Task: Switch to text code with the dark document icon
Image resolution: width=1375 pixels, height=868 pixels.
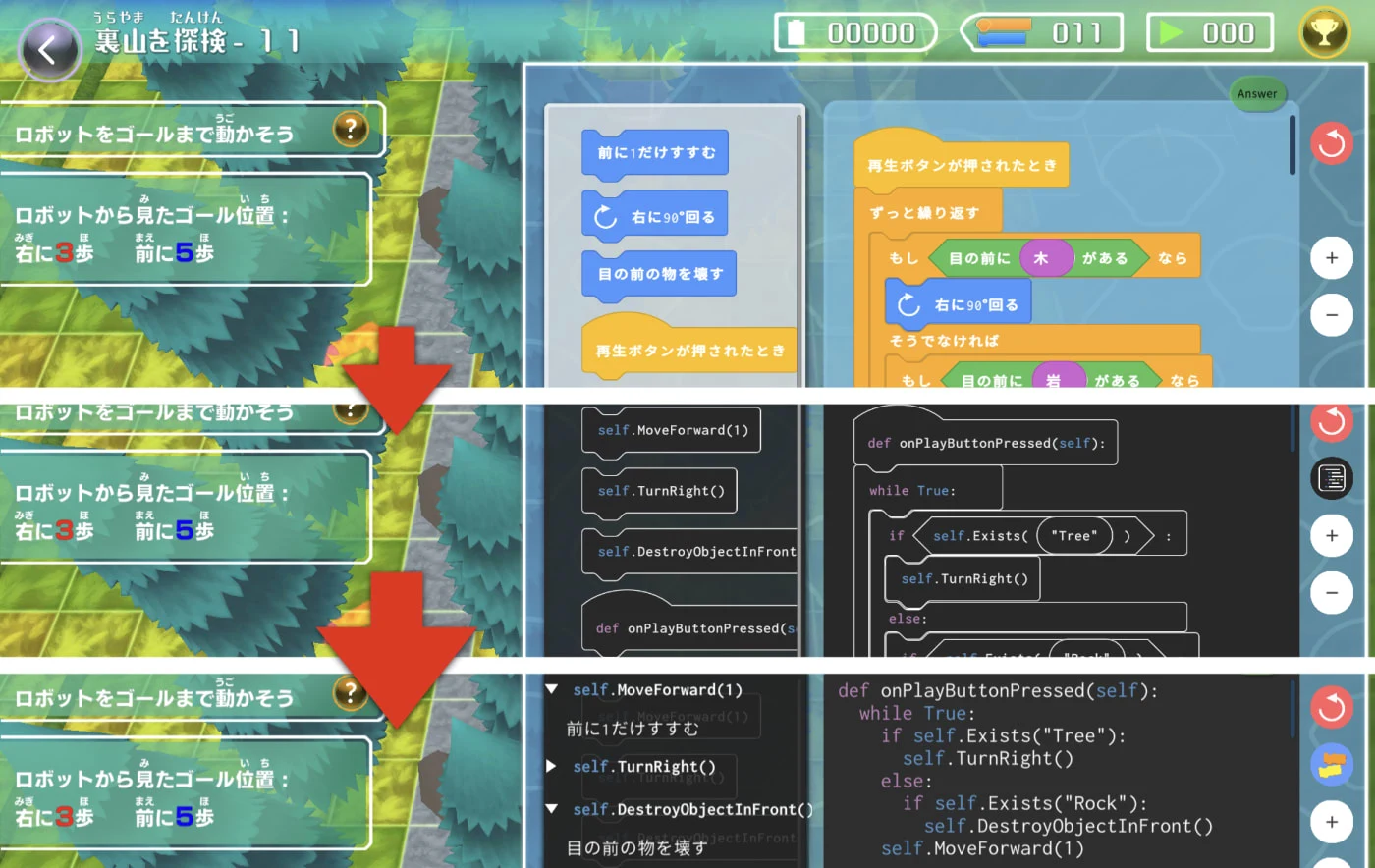Action: (1332, 479)
